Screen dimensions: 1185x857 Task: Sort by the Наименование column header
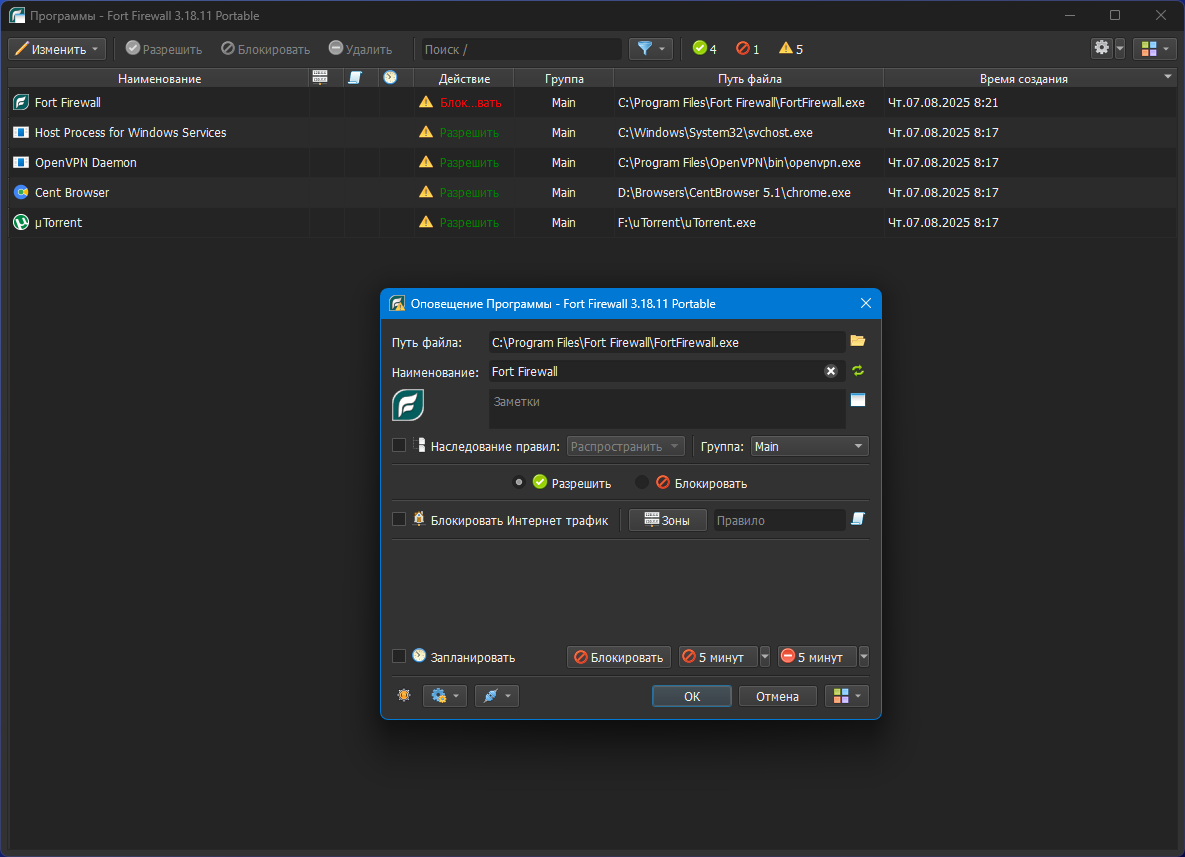159,78
